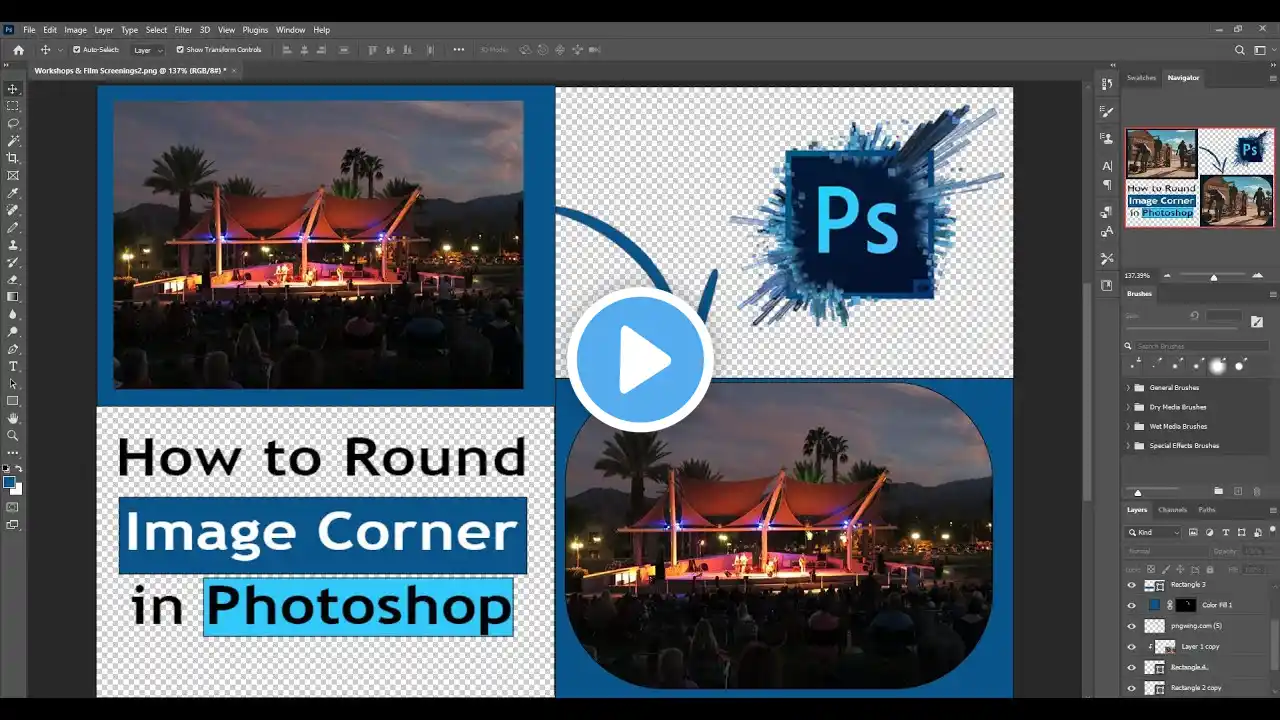Filter layers by type (T) icon
This screenshot has height=720, width=1280.
[x=1225, y=532]
